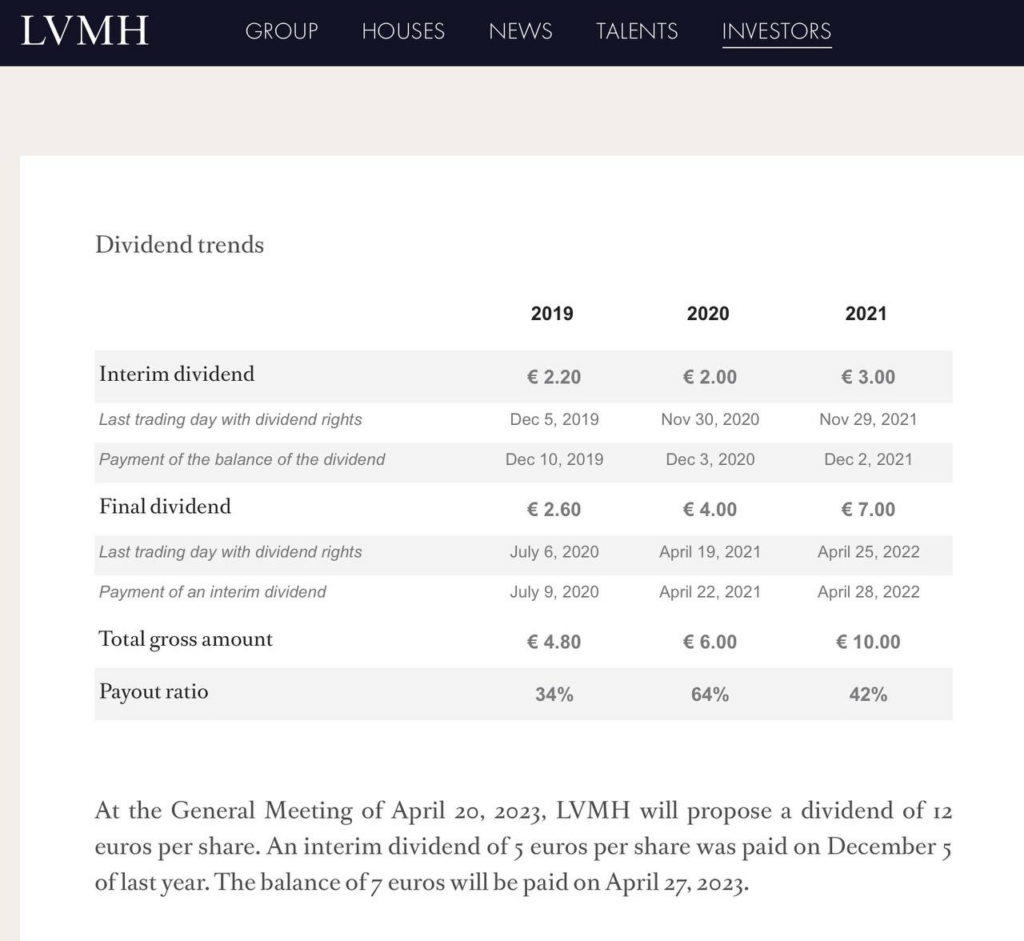1024x941 pixels.
Task: Click the Final dividend row label
Action: coord(165,507)
